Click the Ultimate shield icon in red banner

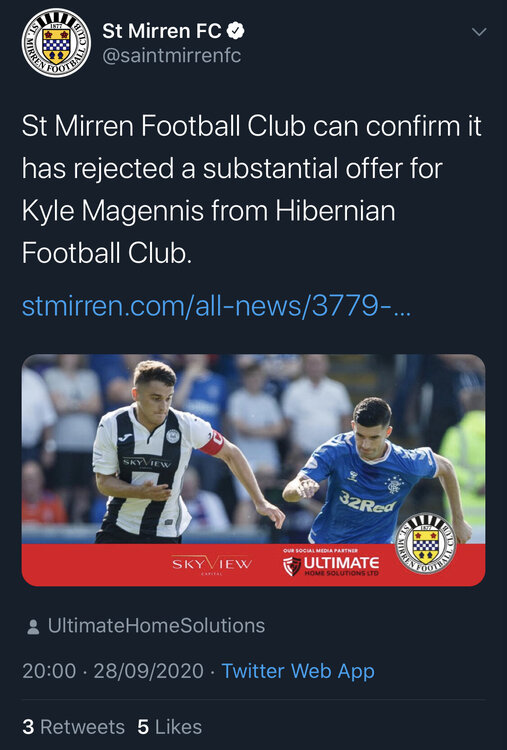292,566
